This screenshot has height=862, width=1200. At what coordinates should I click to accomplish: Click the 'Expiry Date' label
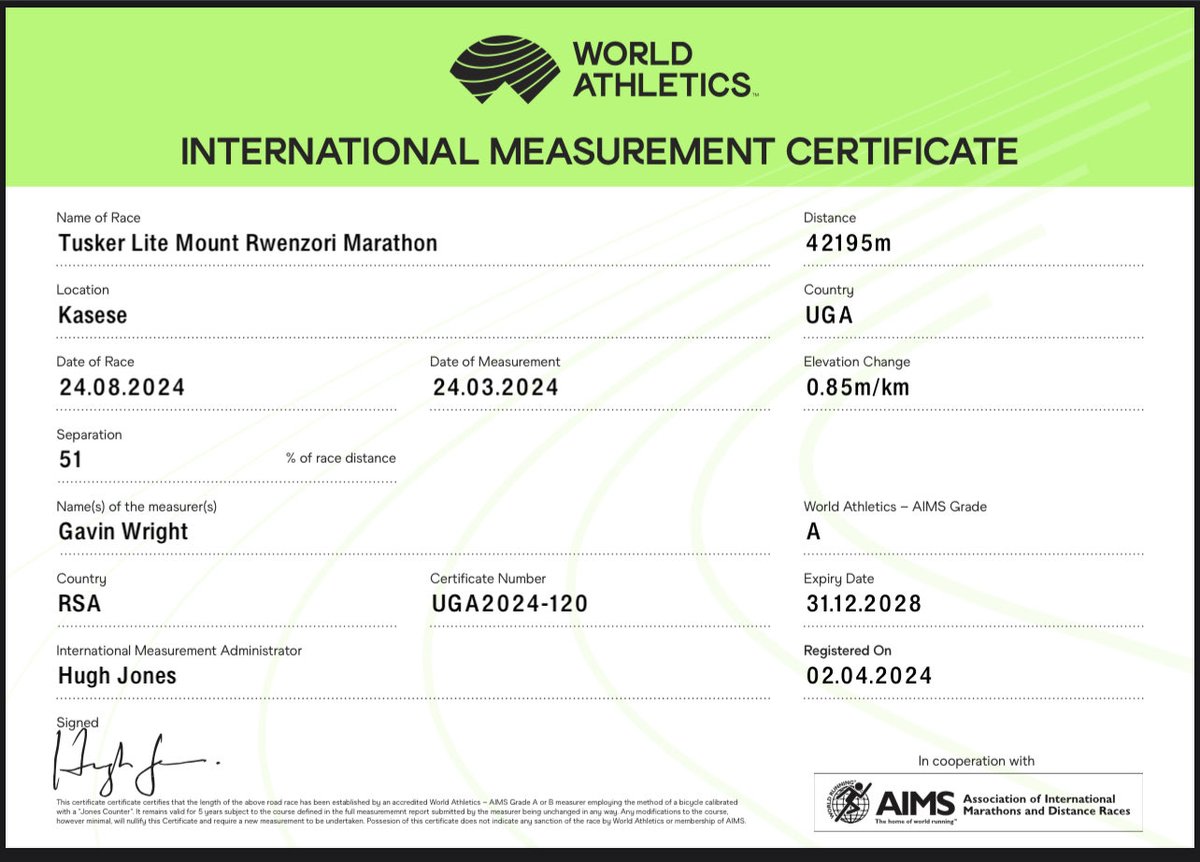coord(839,579)
